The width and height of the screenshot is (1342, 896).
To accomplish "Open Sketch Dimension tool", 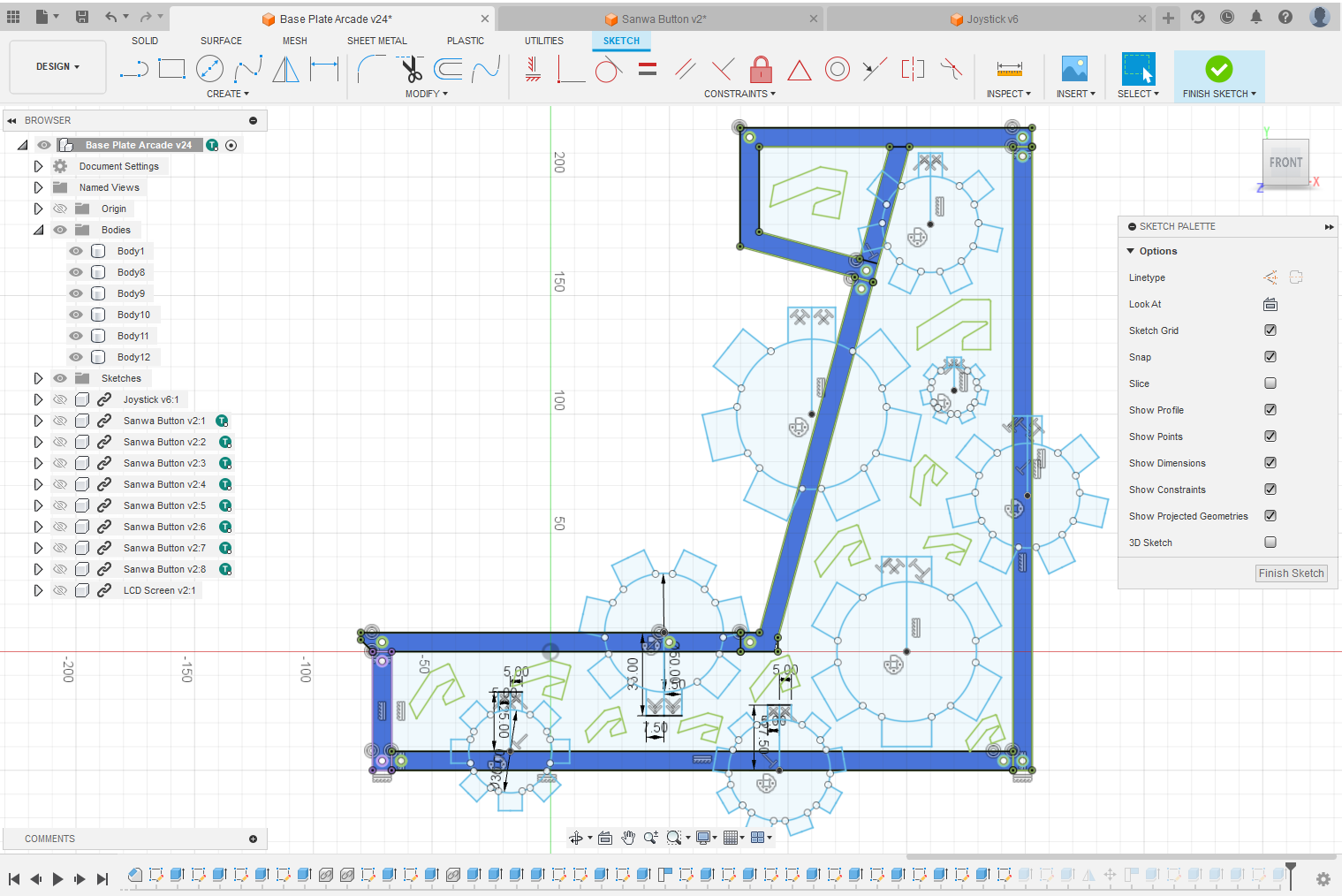I will [x=324, y=69].
